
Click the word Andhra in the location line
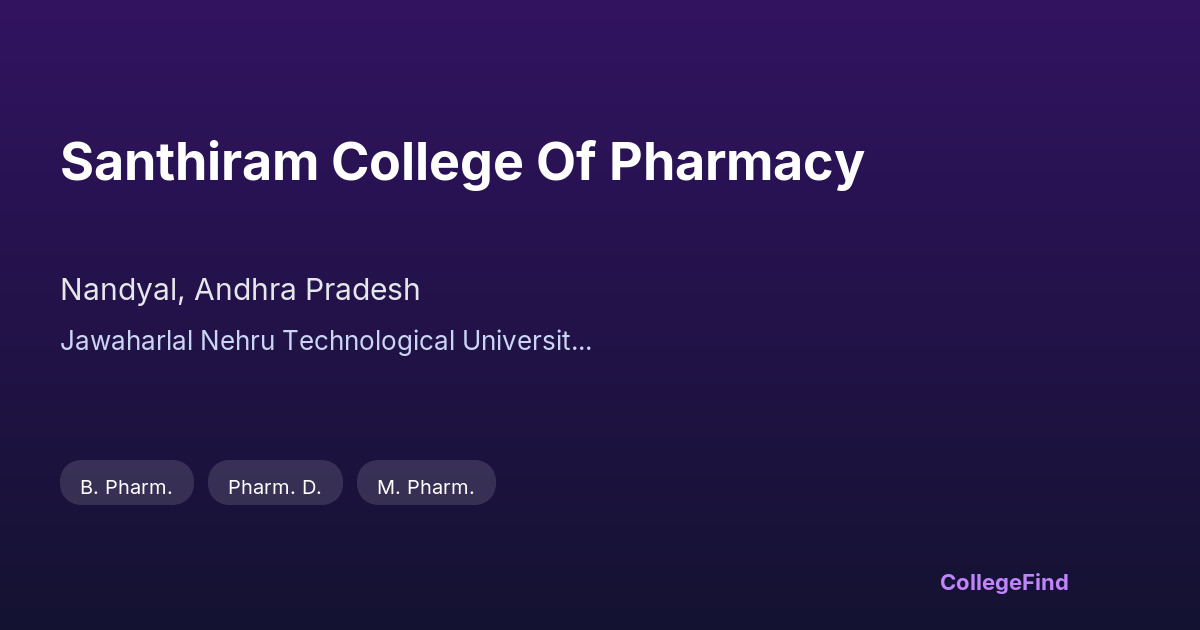(245, 290)
